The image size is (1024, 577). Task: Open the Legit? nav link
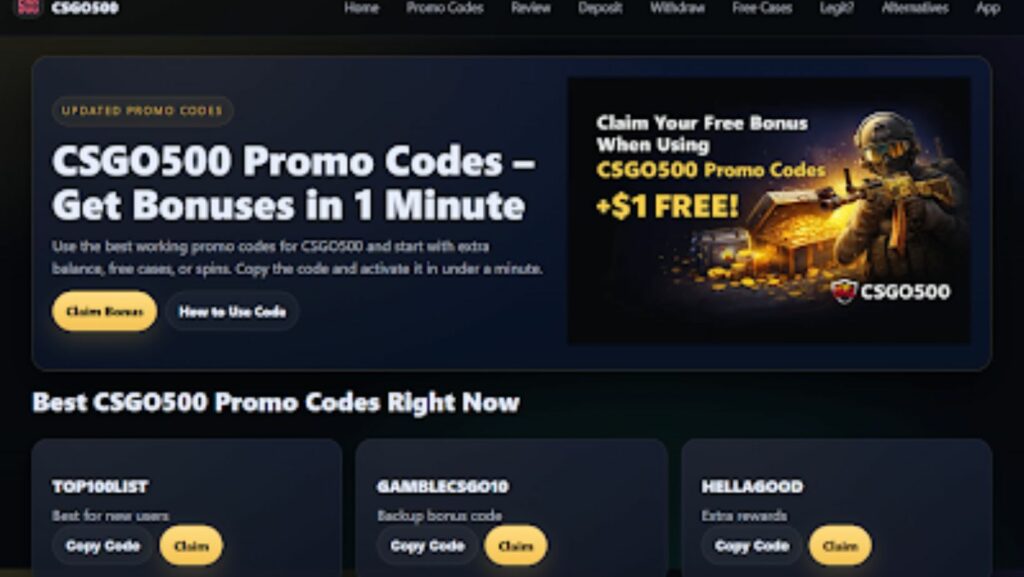tap(837, 8)
